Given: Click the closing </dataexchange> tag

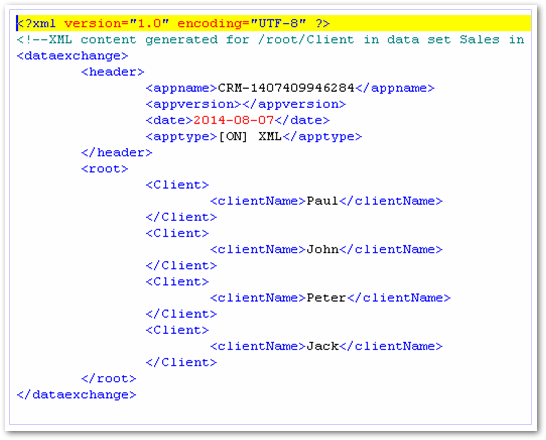Looking at the screenshot, I should point(76,395).
